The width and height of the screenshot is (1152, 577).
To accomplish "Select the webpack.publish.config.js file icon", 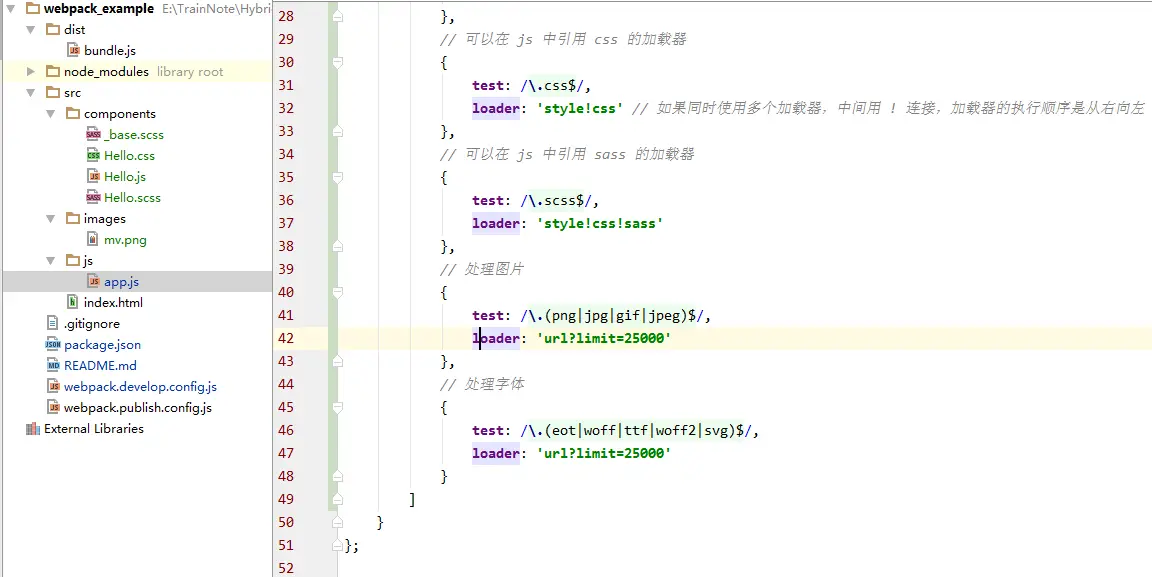I will (x=52, y=407).
